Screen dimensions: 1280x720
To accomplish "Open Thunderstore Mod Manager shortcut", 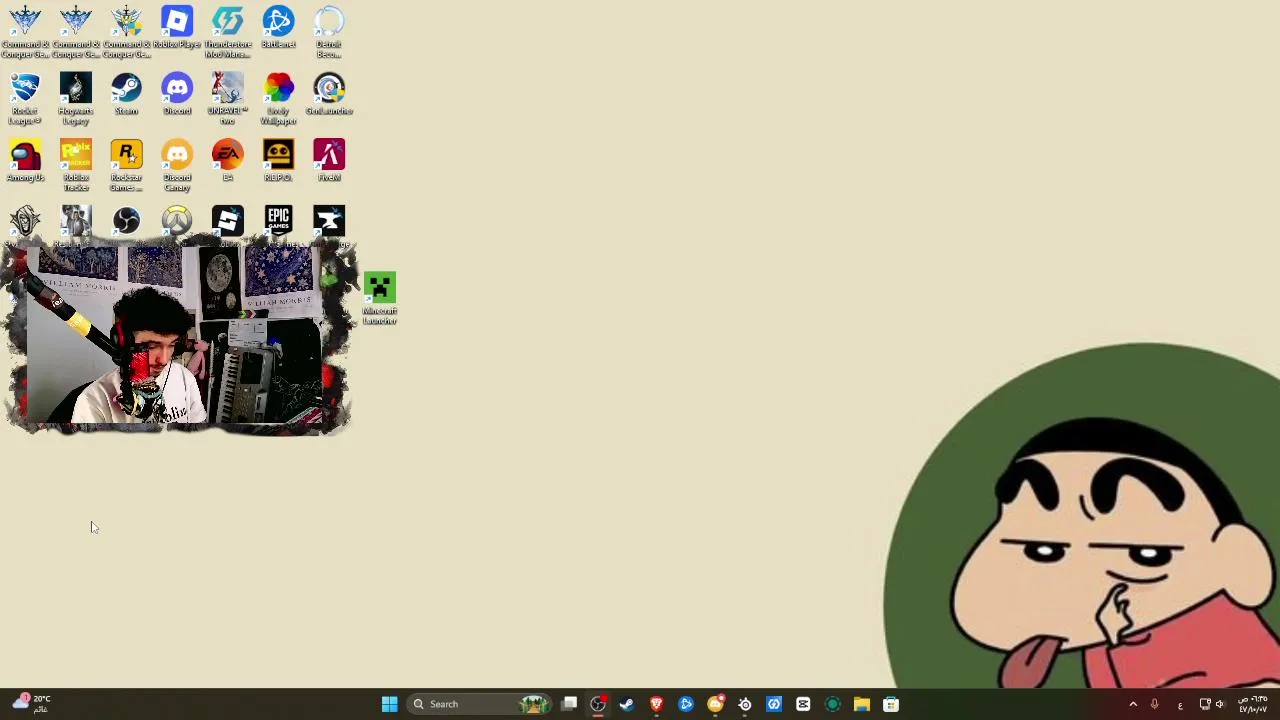I will (x=228, y=30).
